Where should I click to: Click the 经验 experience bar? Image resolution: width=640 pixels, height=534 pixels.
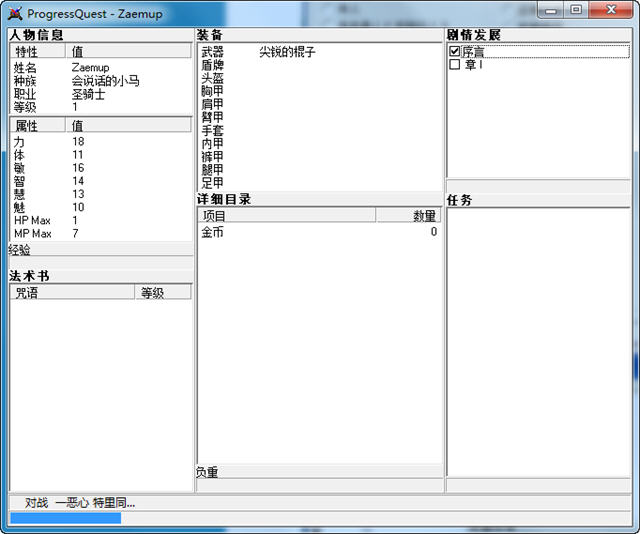pos(100,263)
